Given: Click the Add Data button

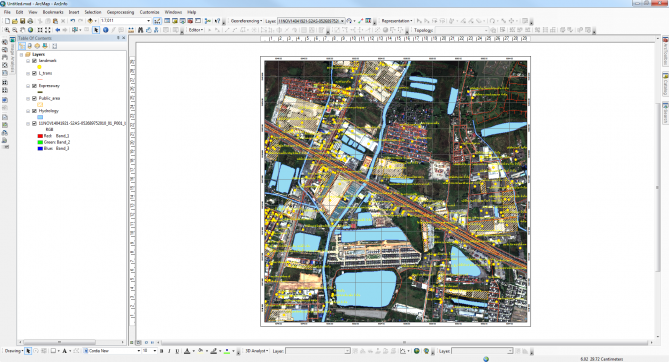Looking at the screenshot, I should (90, 21).
